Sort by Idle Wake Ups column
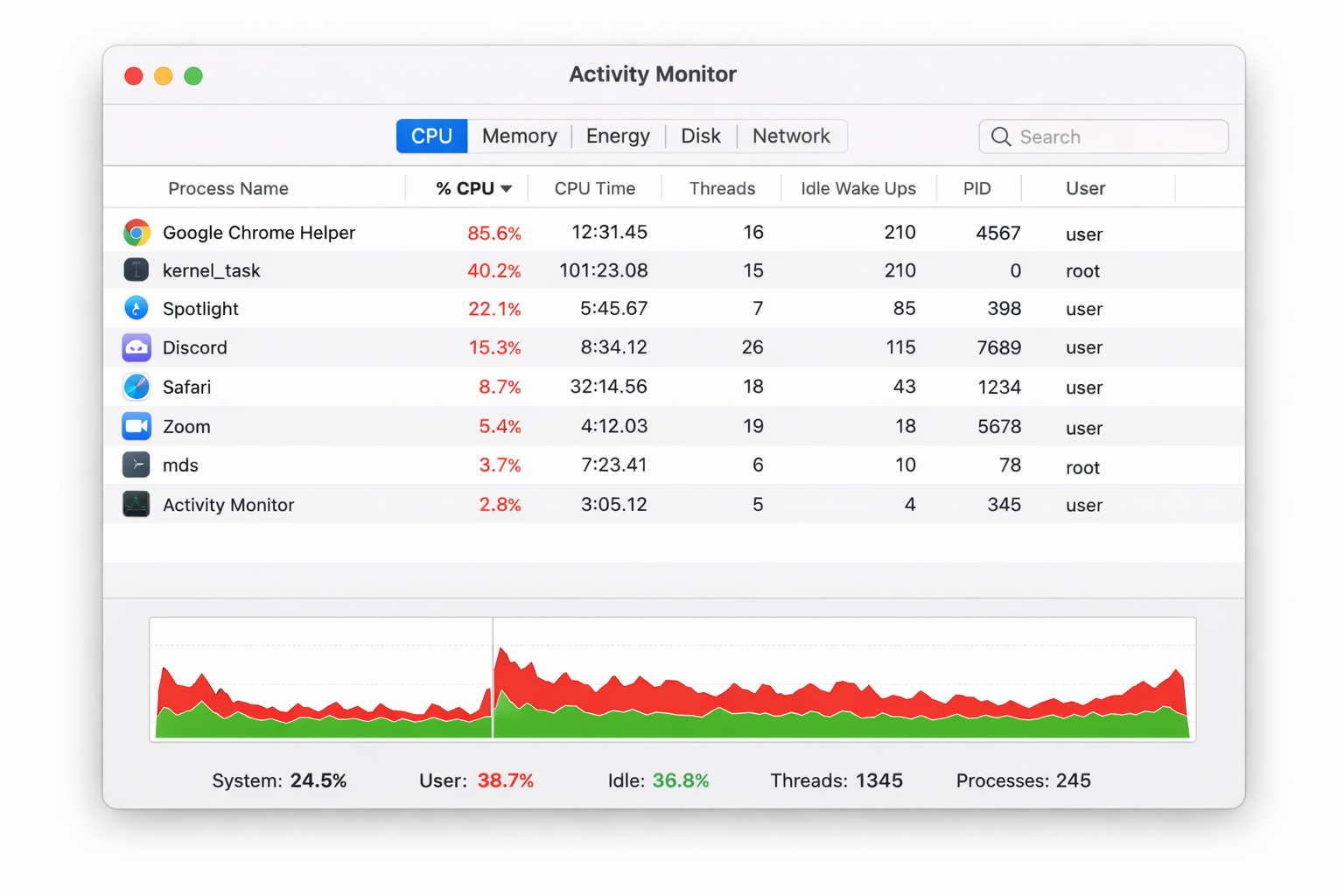The image size is (1344, 896). pos(858,189)
